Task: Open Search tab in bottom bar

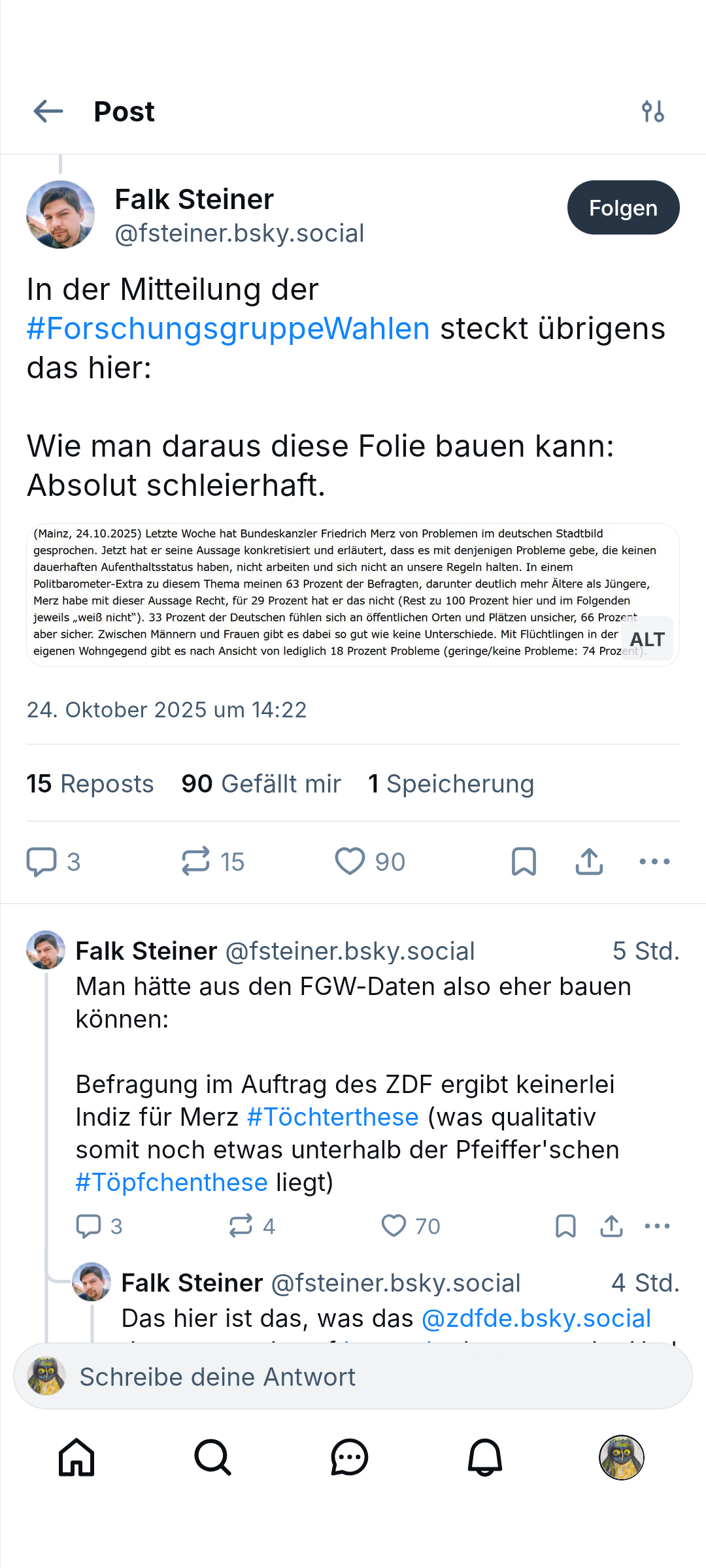Action: pyautogui.click(x=212, y=1458)
